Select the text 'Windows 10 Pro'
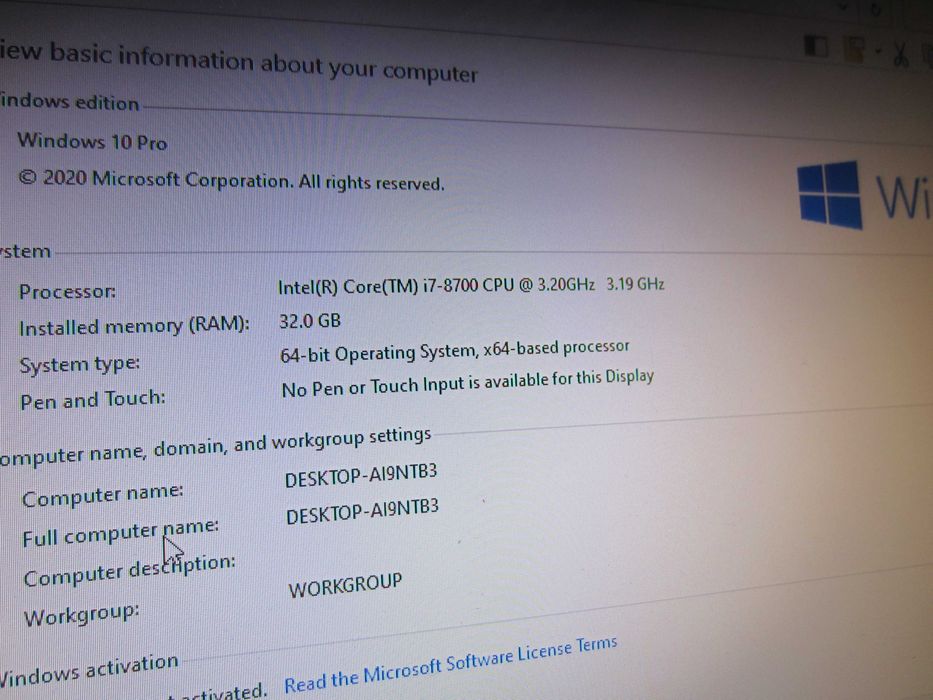This screenshot has width=933, height=700. point(92,142)
